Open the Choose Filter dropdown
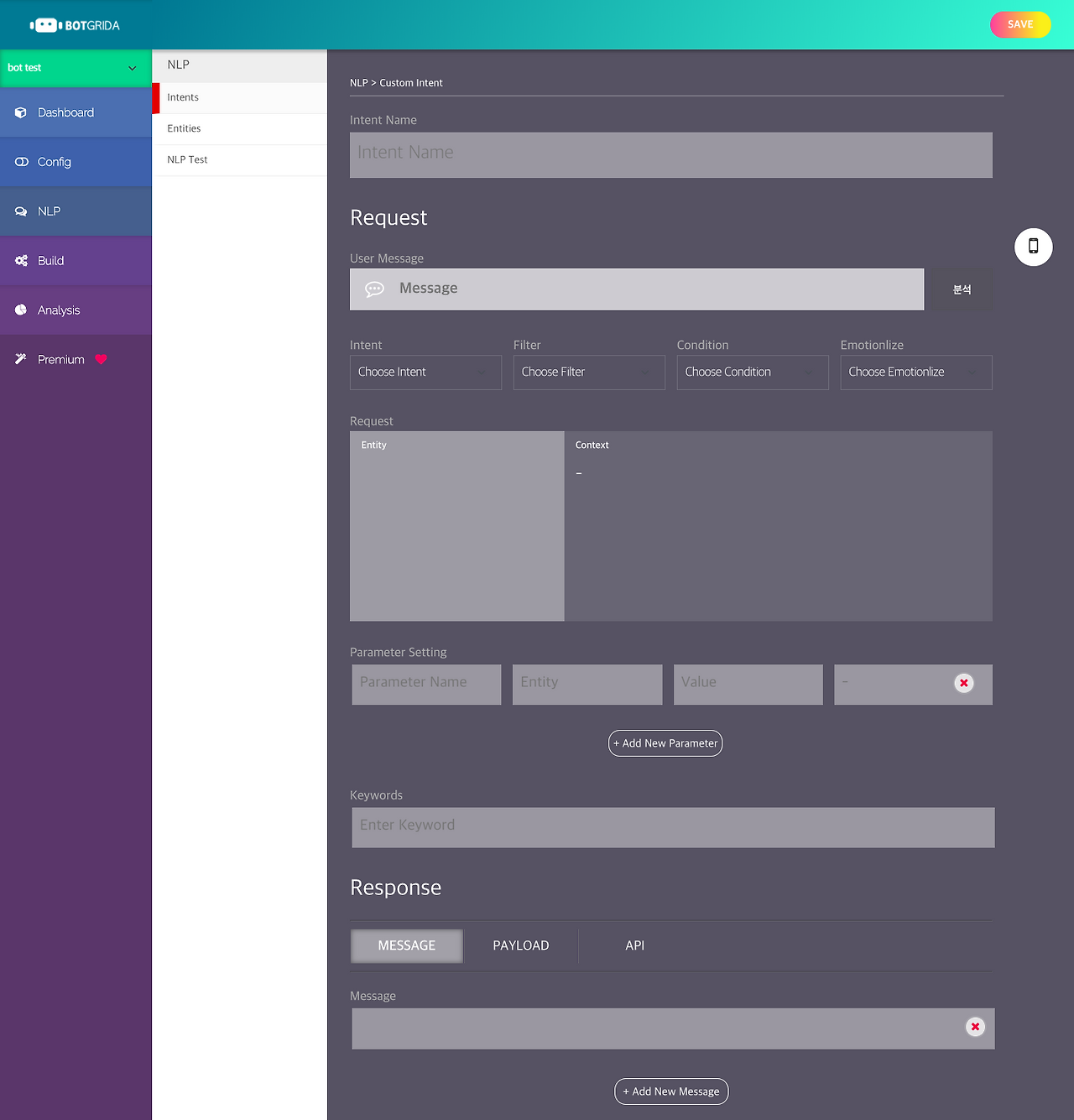The image size is (1074, 1120). 588,372
